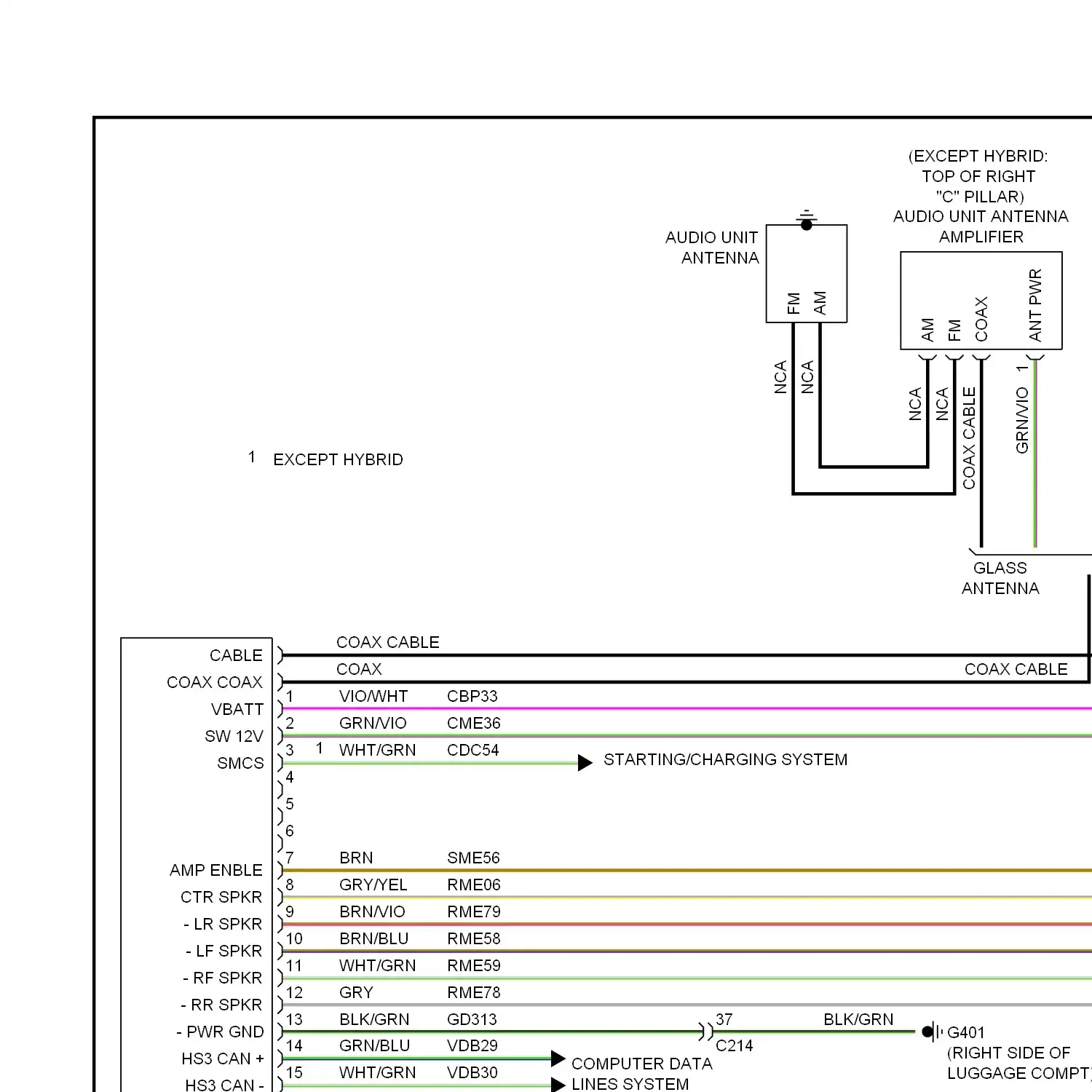Click the COAX COAX terminal label
Viewport: 1092px width, 1092px height.
[214, 682]
